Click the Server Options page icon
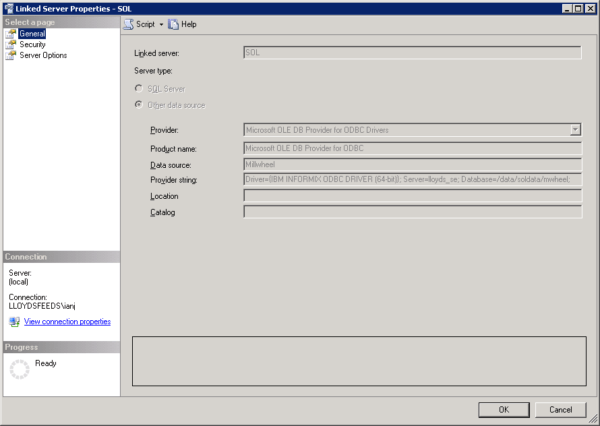600x426 pixels. (x=12, y=55)
